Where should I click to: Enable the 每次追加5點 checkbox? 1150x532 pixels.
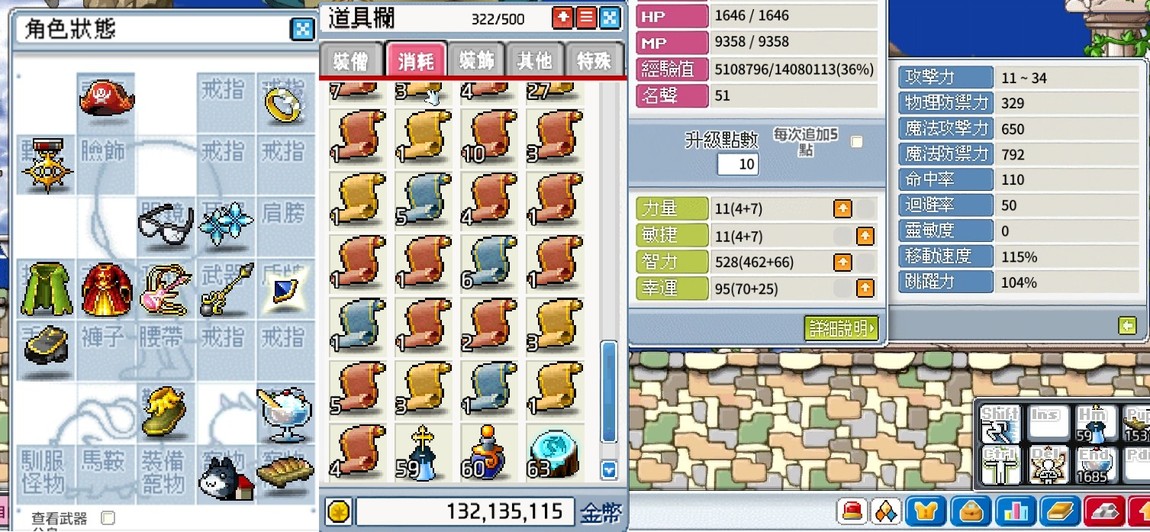point(856,142)
